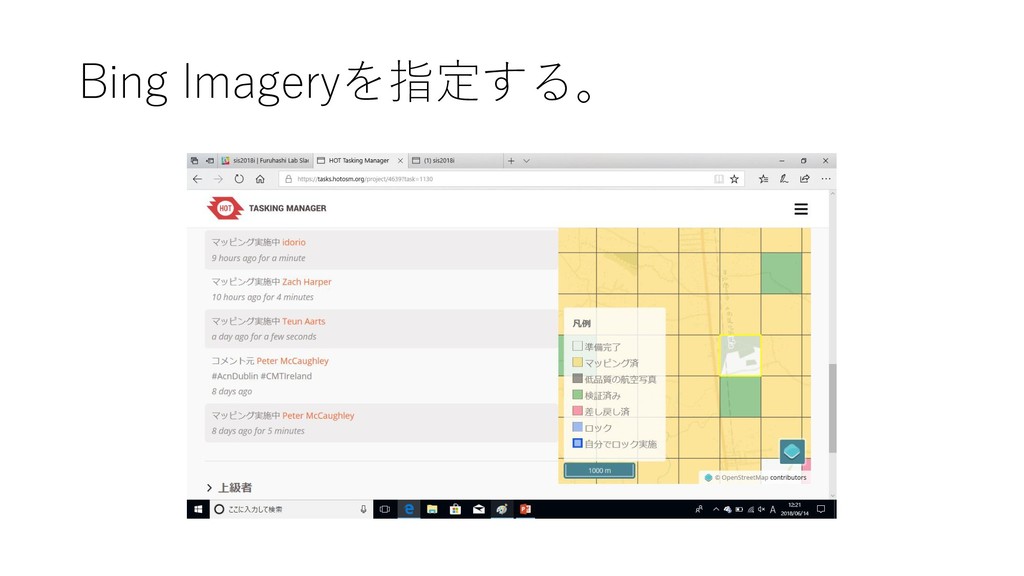
Task: Expand the 上級者 section
Action: (x=229, y=488)
